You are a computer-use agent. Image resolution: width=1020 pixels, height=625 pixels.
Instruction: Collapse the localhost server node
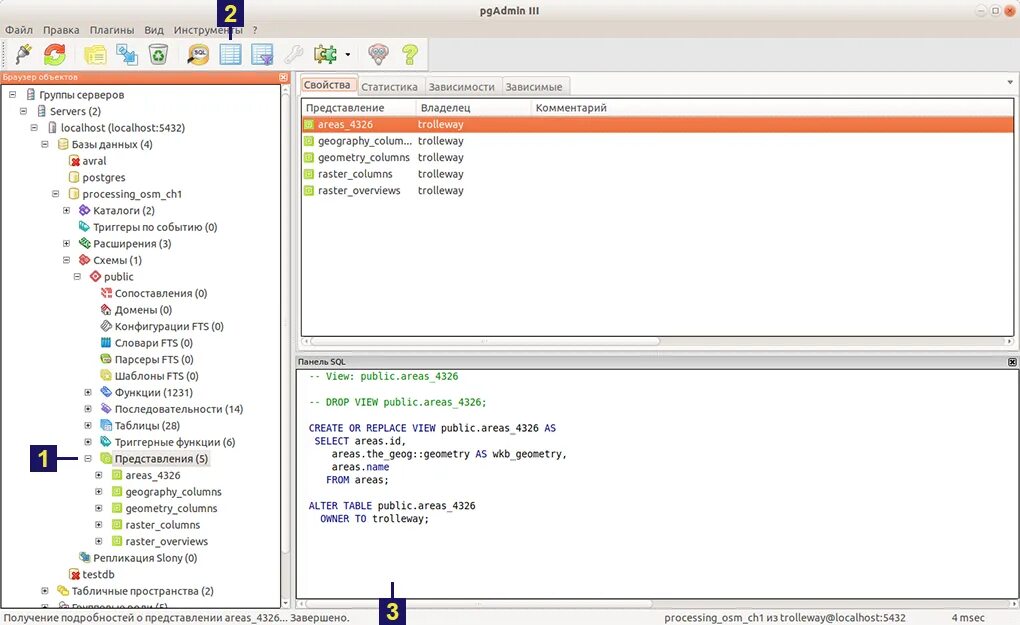click(x=34, y=127)
